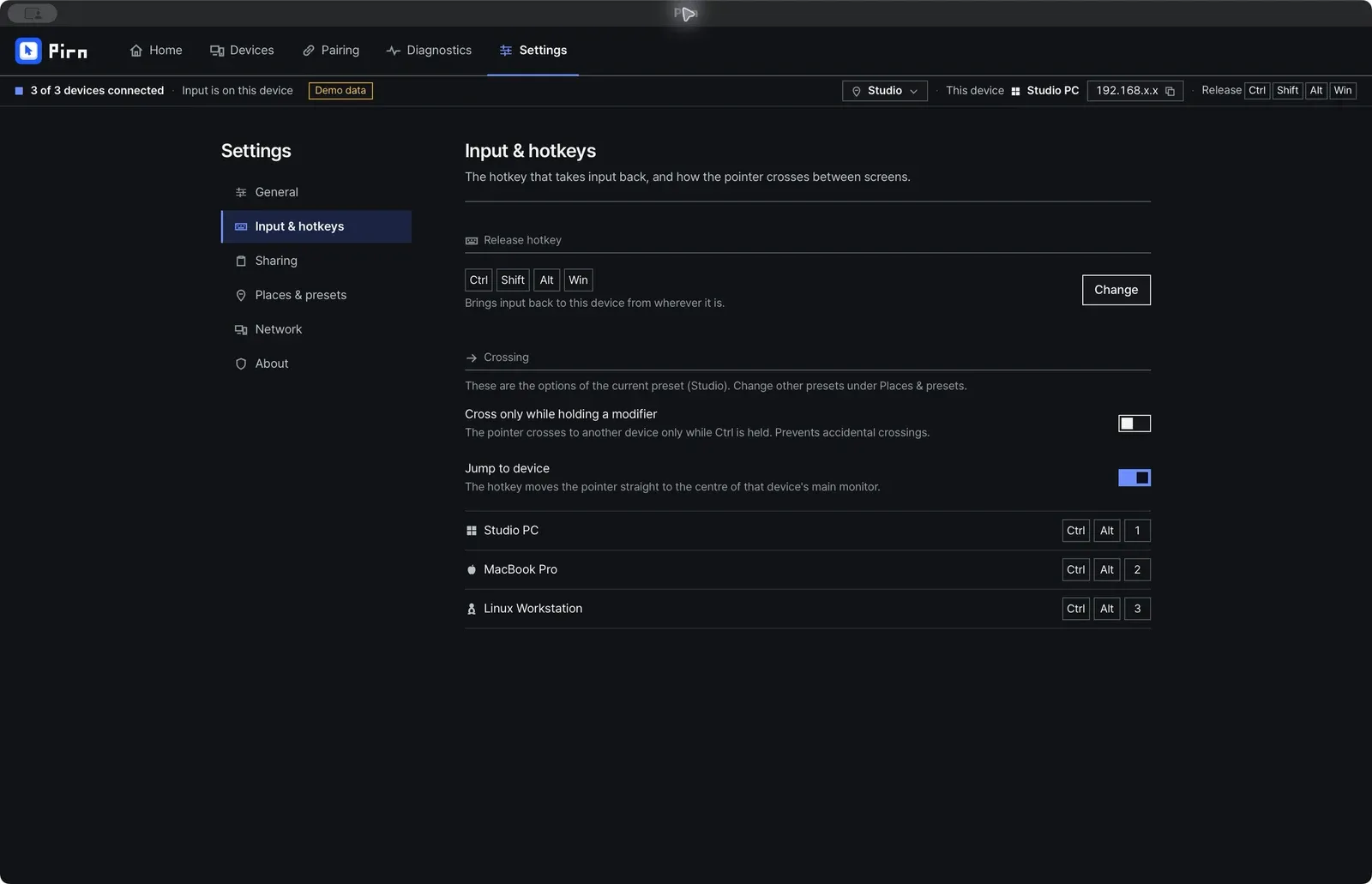Image resolution: width=1372 pixels, height=884 pixels.
Task: Click the 192.168.x.x address field
Action: pyautogui.click(x=1134, y=91)
